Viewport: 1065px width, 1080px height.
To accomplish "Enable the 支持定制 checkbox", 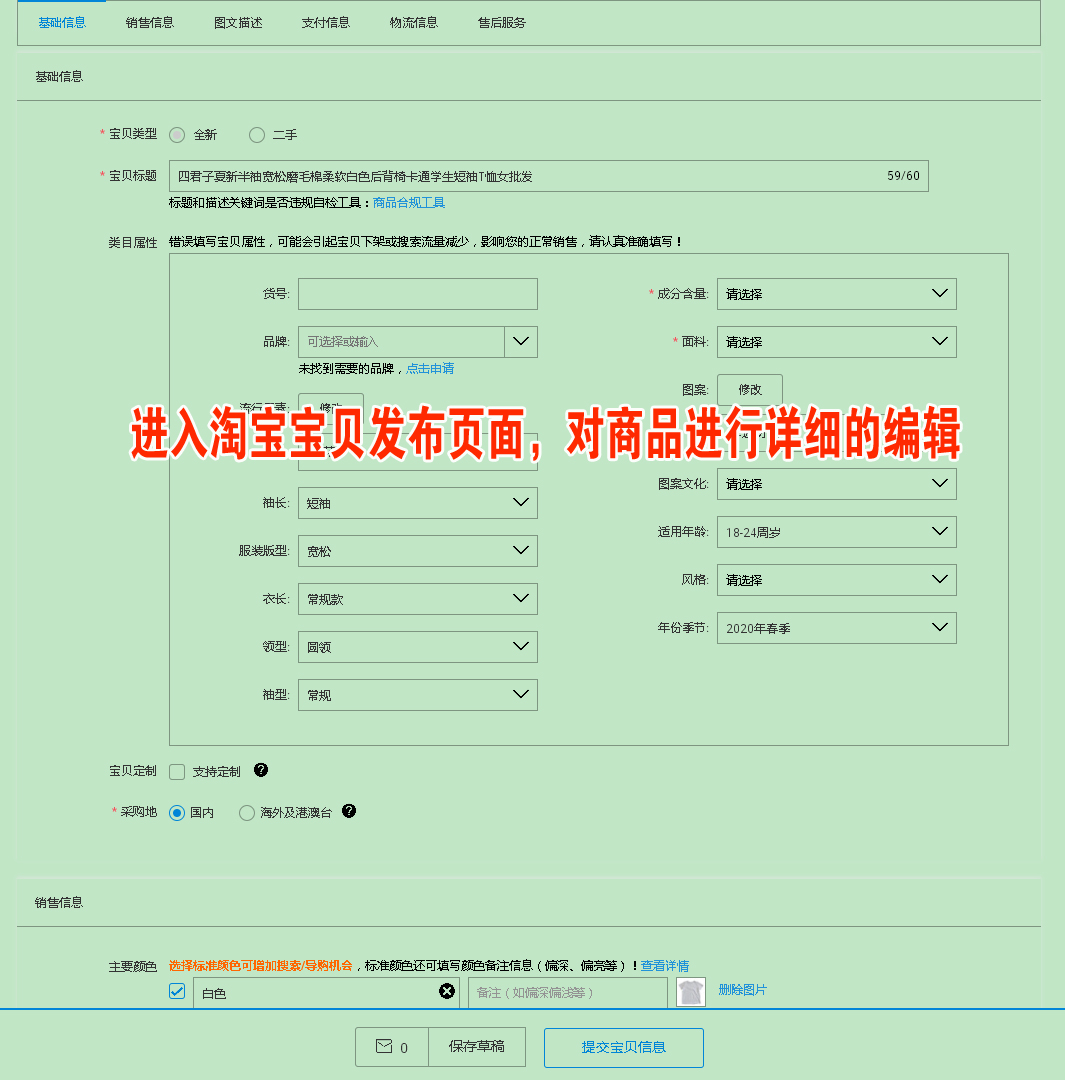I will [176, 771].
